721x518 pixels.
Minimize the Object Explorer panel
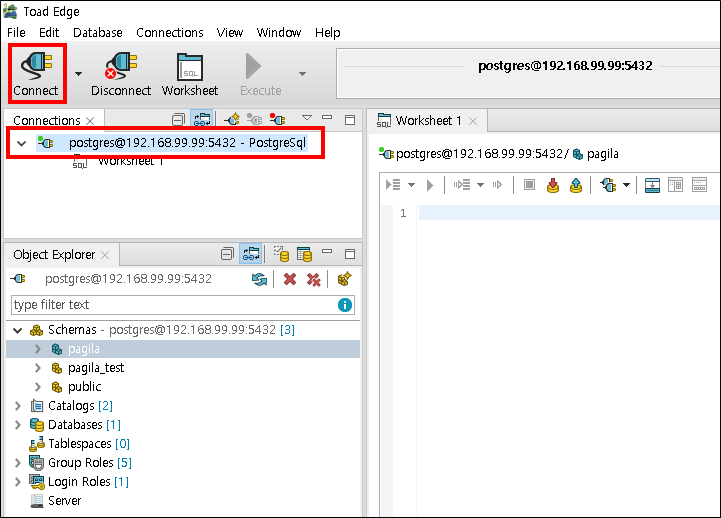(x=327, y=251)
